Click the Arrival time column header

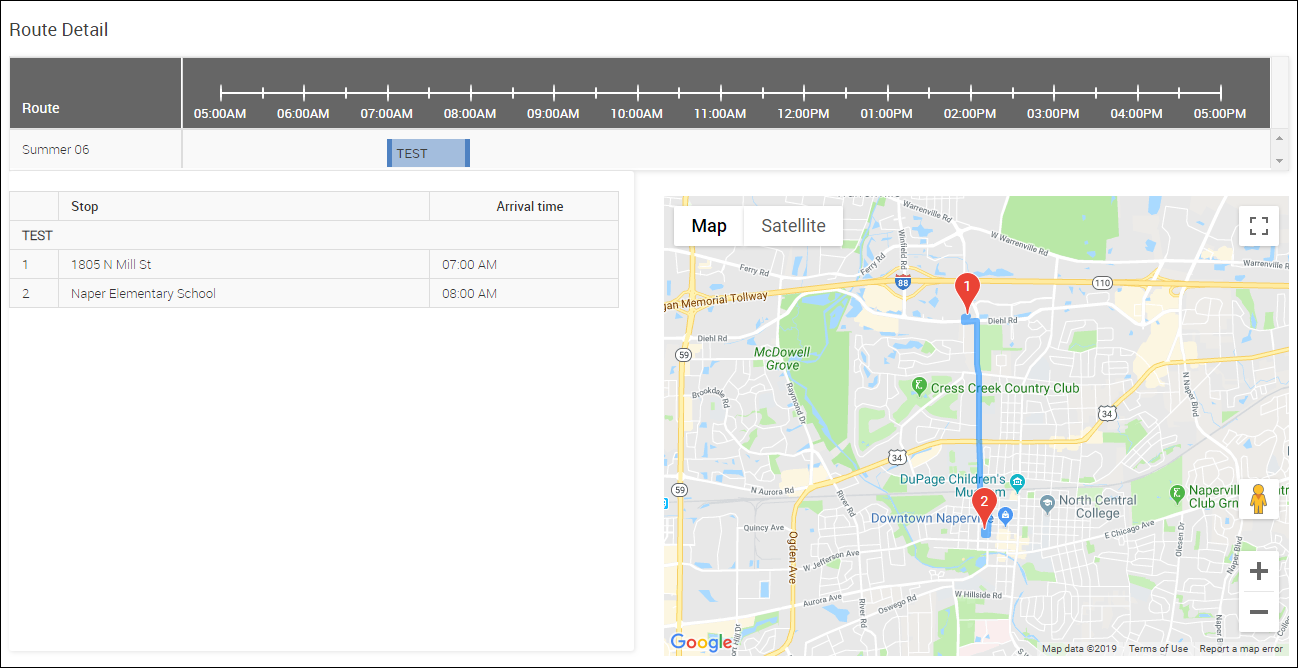tap(524, 206)
